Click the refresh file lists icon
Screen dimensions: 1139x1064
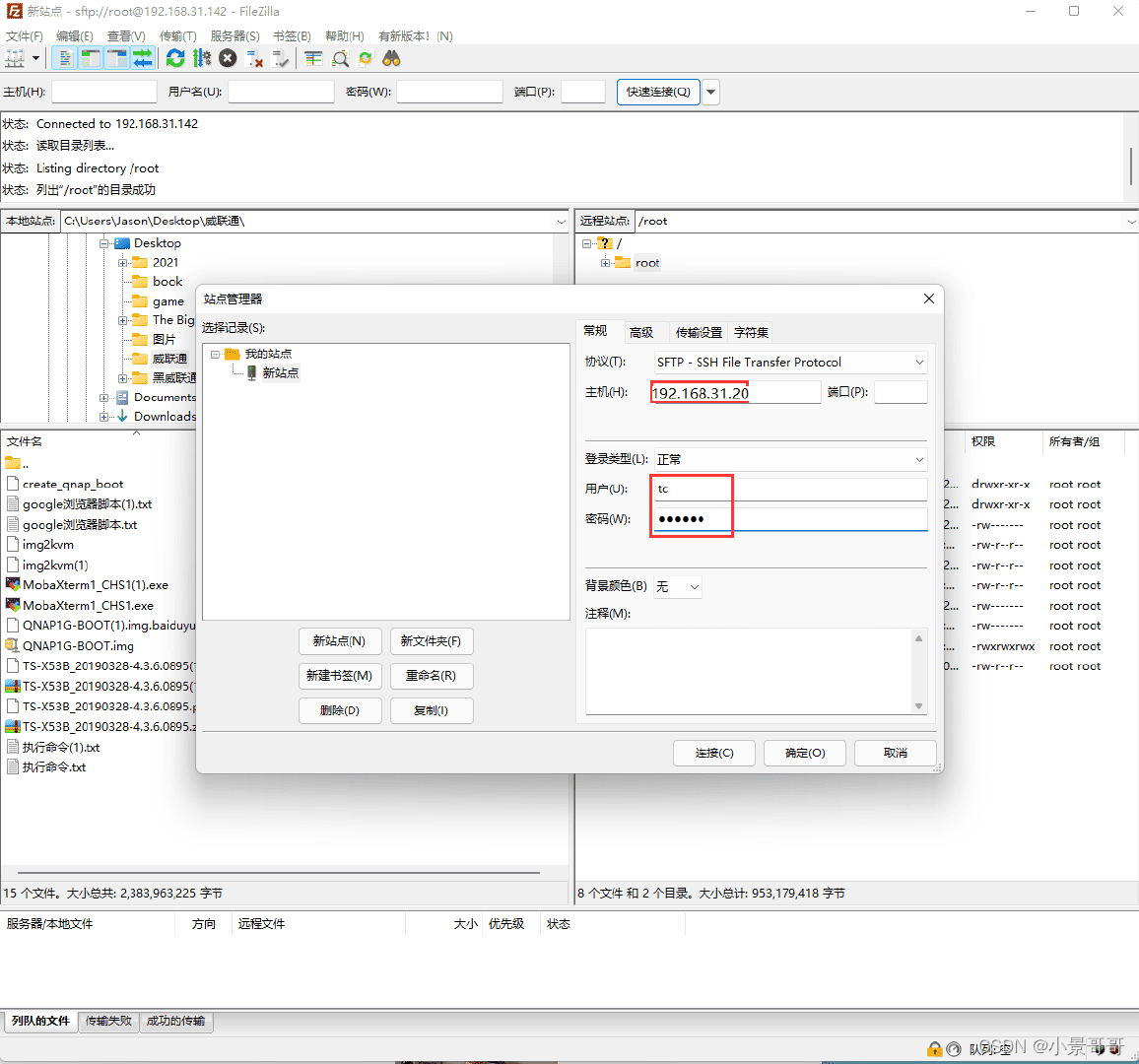point(175,59)
